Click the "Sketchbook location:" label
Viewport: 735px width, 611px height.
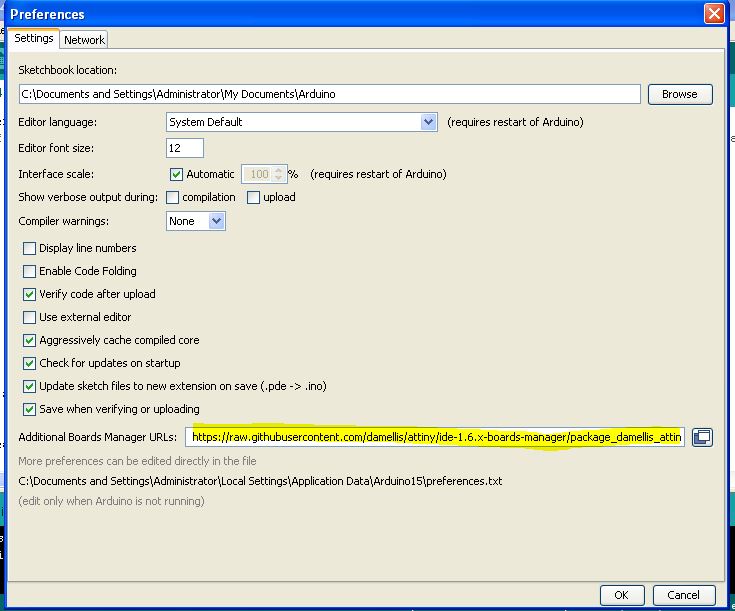point(68,70)
